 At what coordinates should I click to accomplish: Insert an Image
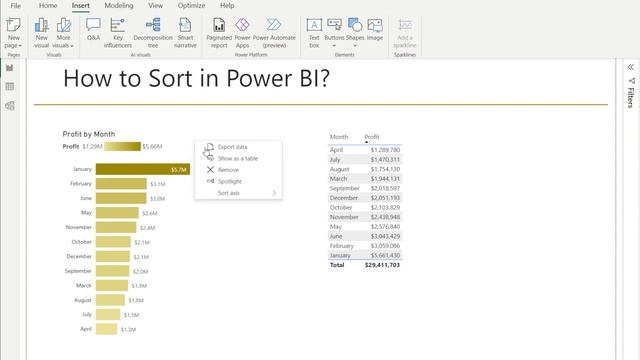[375, 29]
